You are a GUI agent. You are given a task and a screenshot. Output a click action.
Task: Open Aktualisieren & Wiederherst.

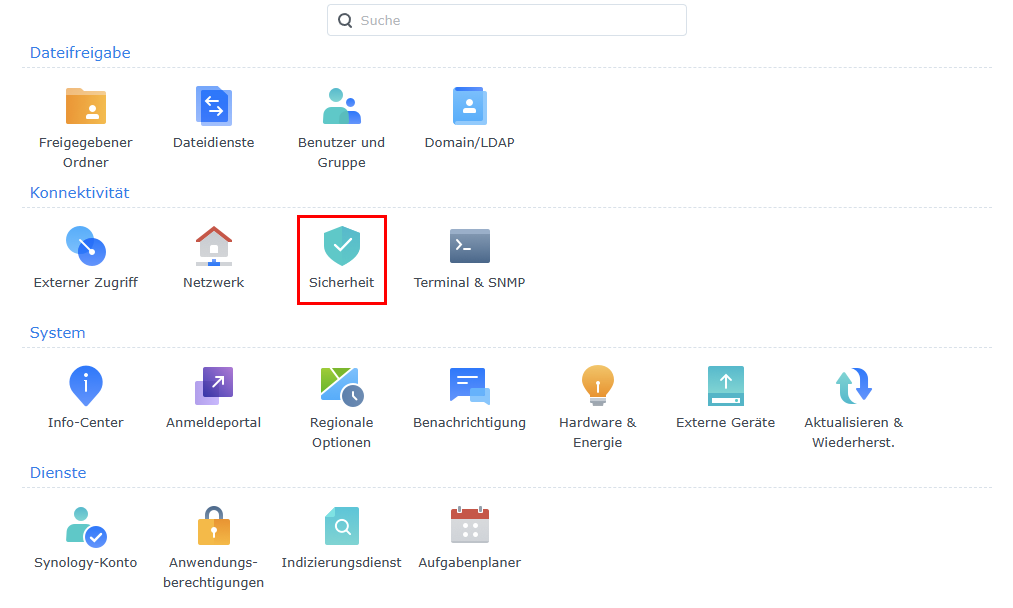[853, 386]
